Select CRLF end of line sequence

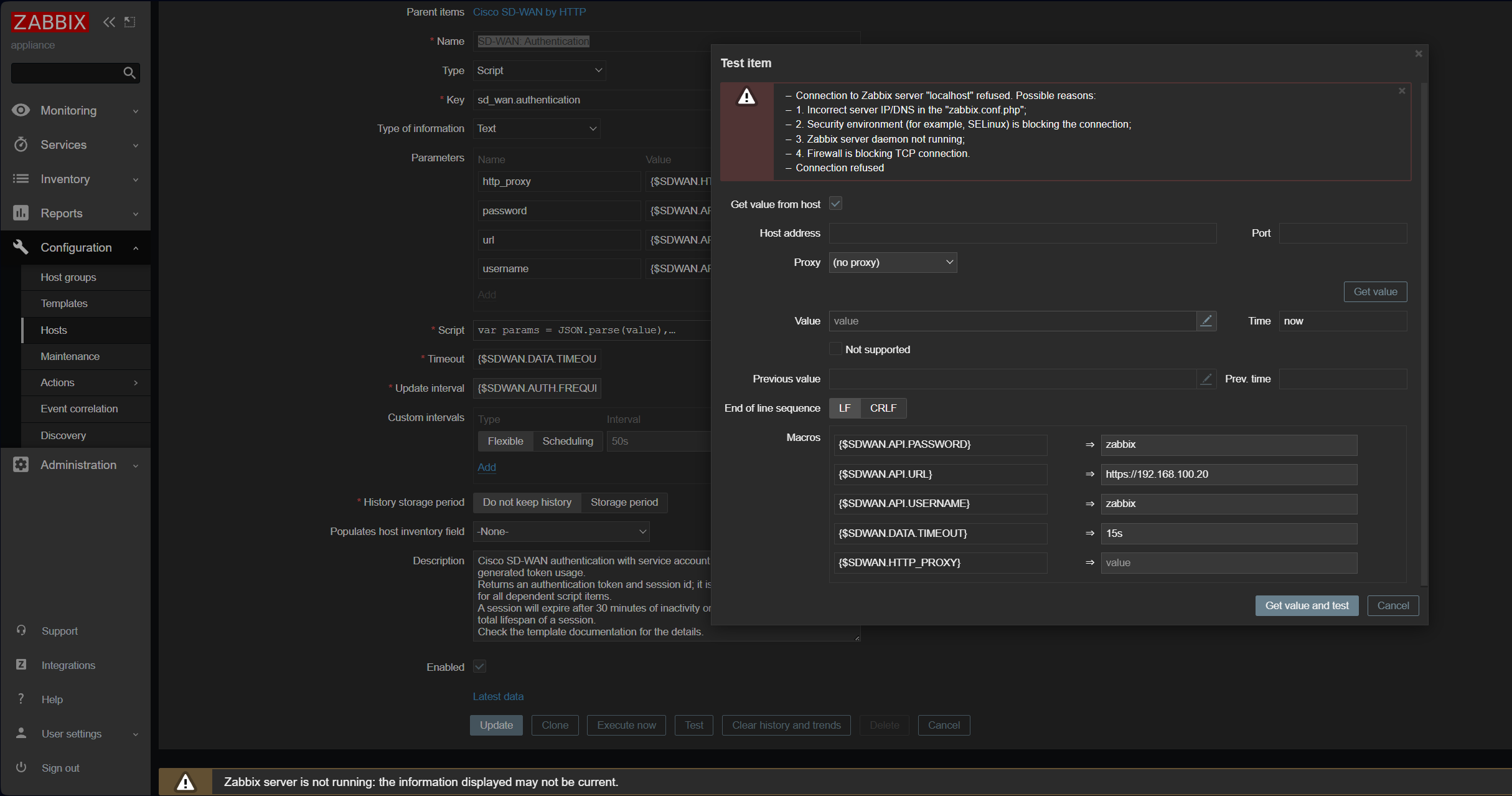pos(883,408)
